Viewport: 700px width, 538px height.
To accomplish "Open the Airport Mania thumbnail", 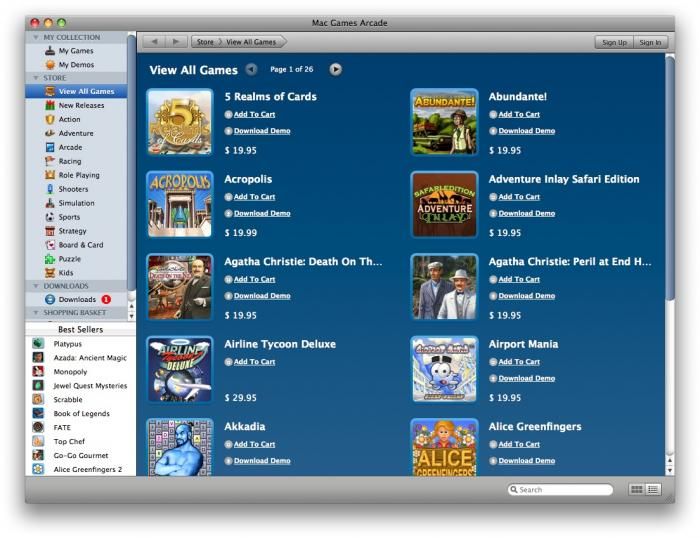I will pos(444,369).
